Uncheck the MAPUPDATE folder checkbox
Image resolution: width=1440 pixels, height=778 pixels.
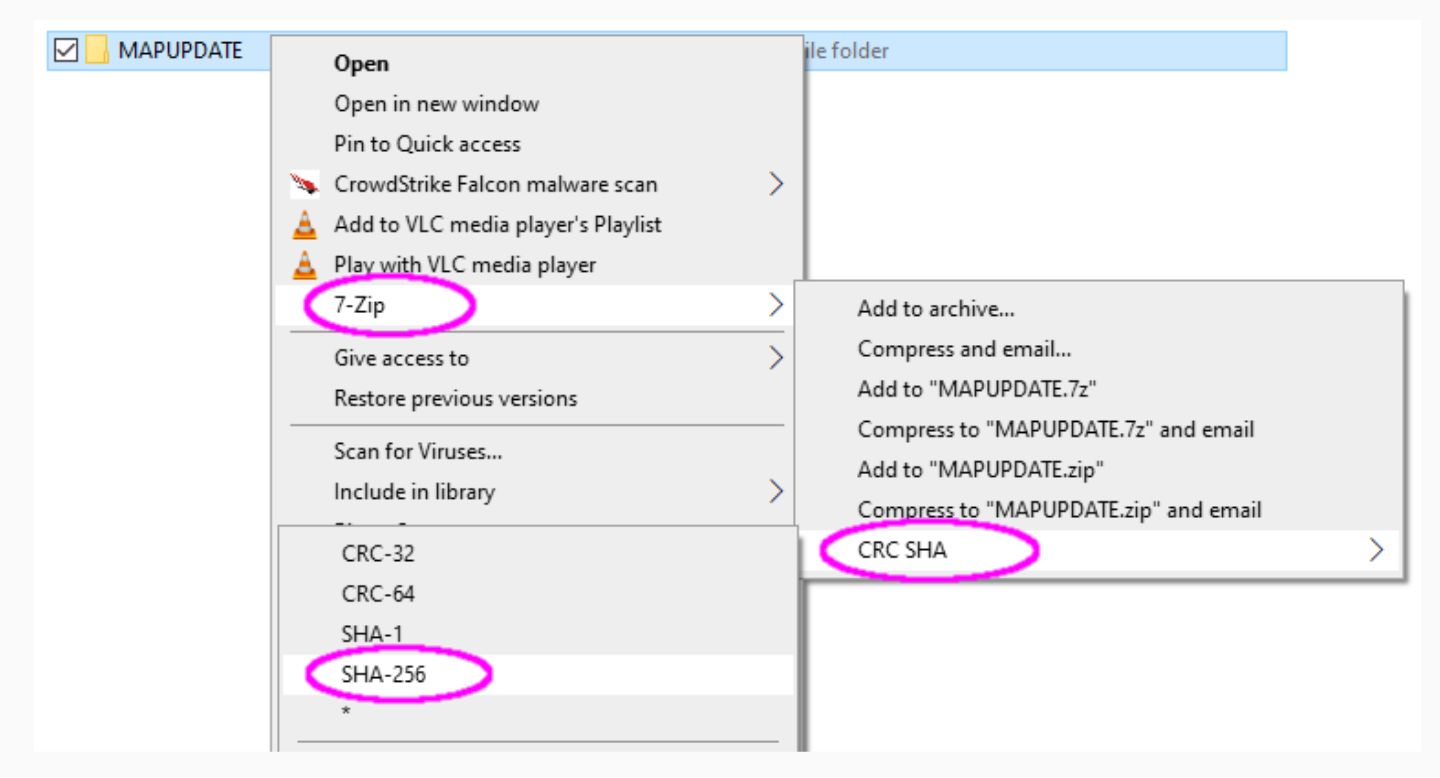click(x=65, y=50)
